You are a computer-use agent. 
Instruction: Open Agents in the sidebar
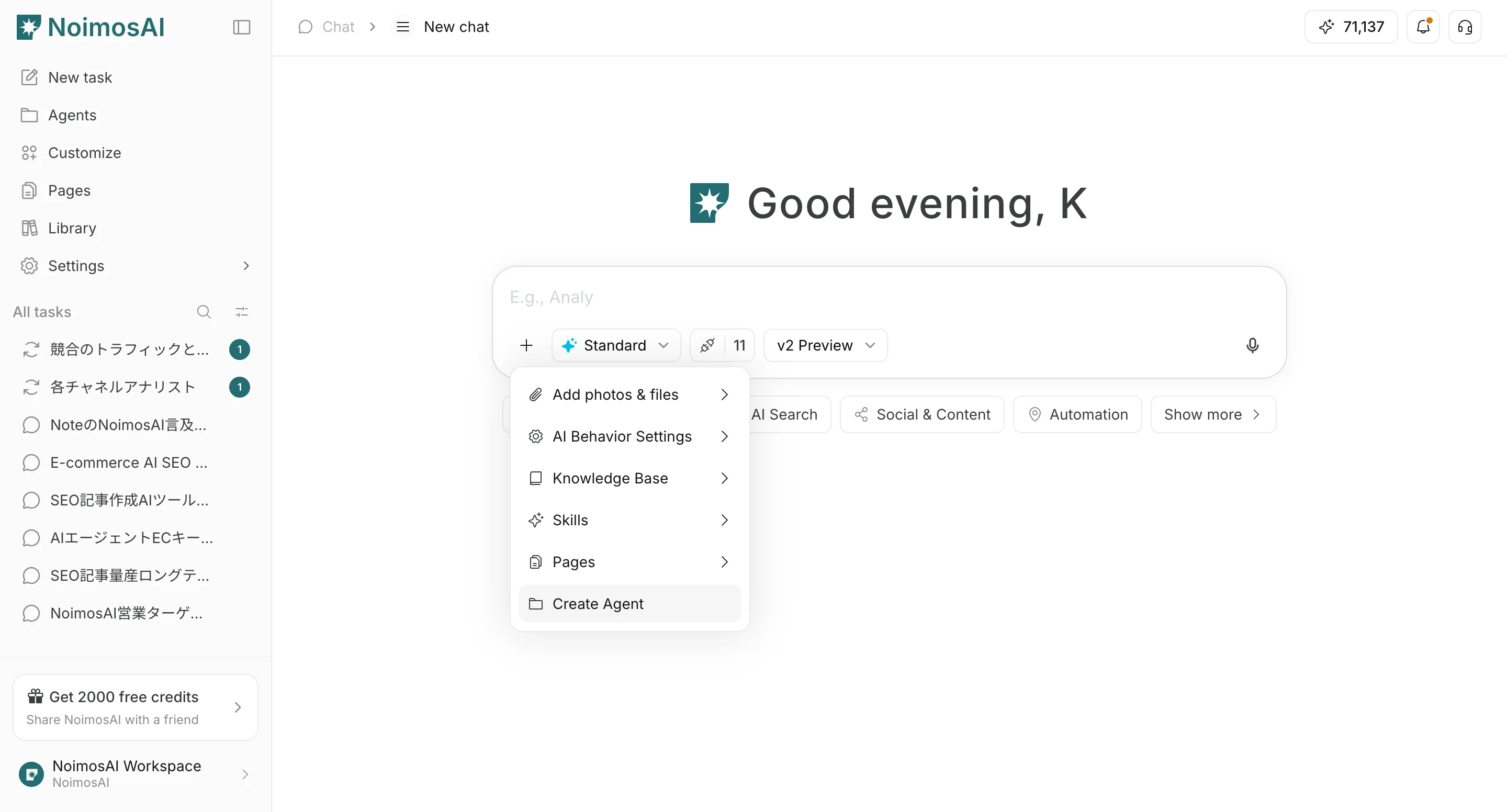tap(136, 115)
